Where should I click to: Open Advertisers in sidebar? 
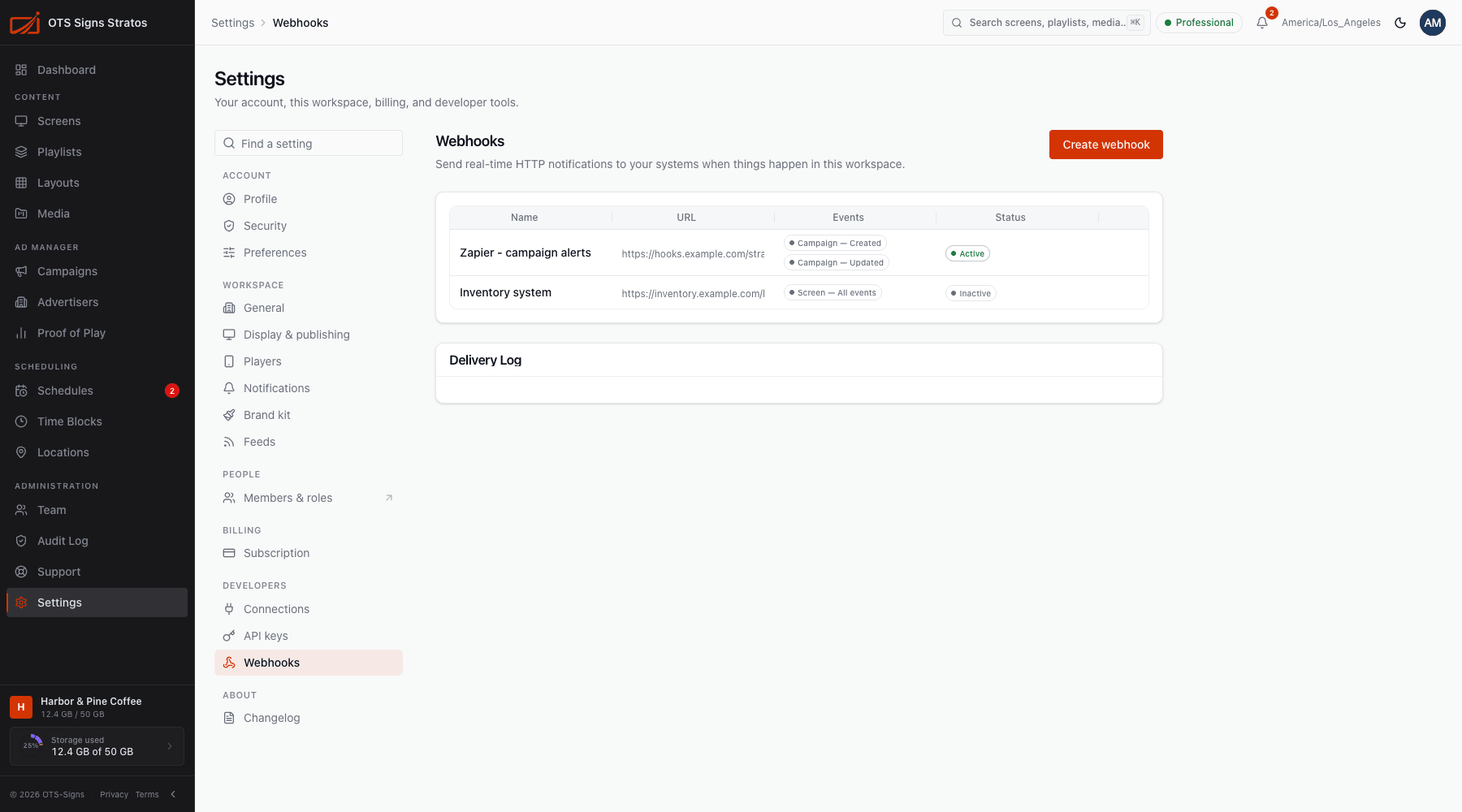pyautogui.click(x=97, y=302)
